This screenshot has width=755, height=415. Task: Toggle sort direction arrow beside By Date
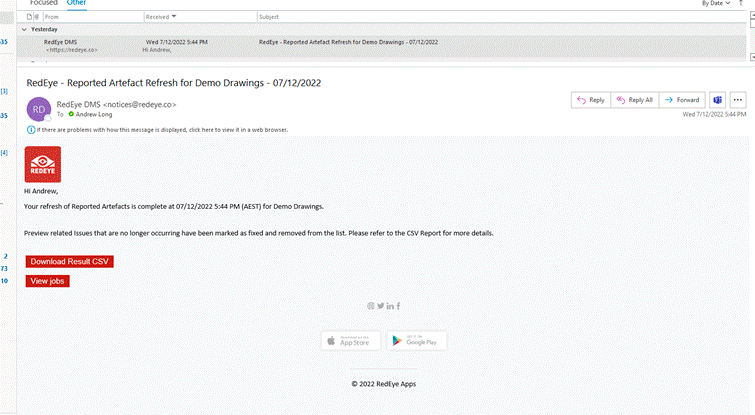point(741,3)
